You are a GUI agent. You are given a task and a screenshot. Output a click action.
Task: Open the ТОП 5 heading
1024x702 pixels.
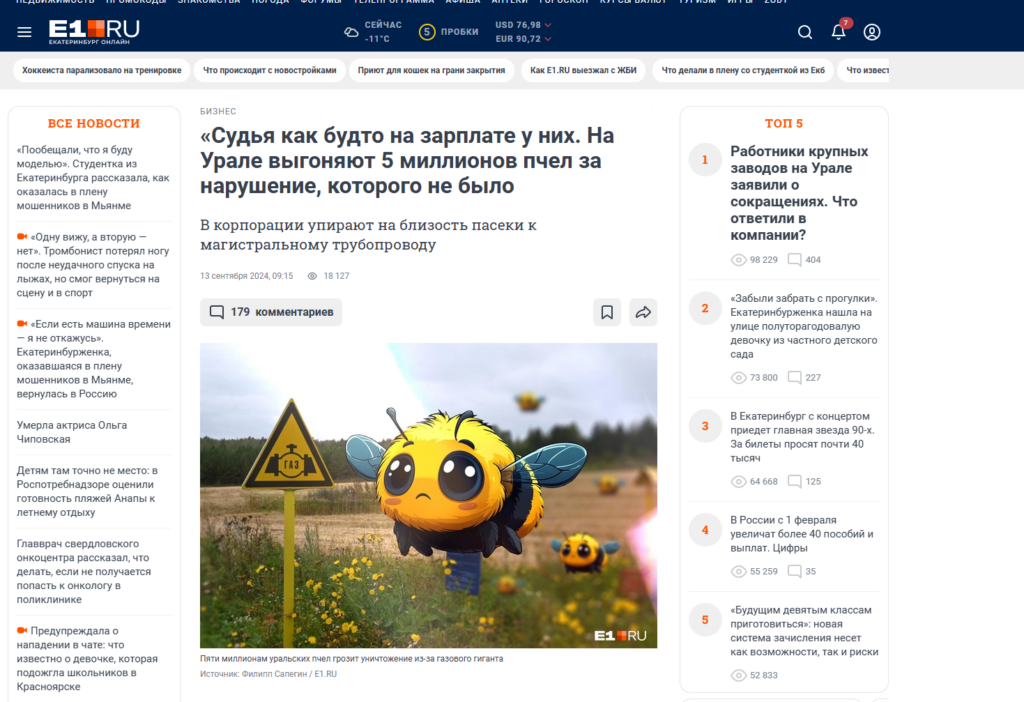(x=784, y=123)
